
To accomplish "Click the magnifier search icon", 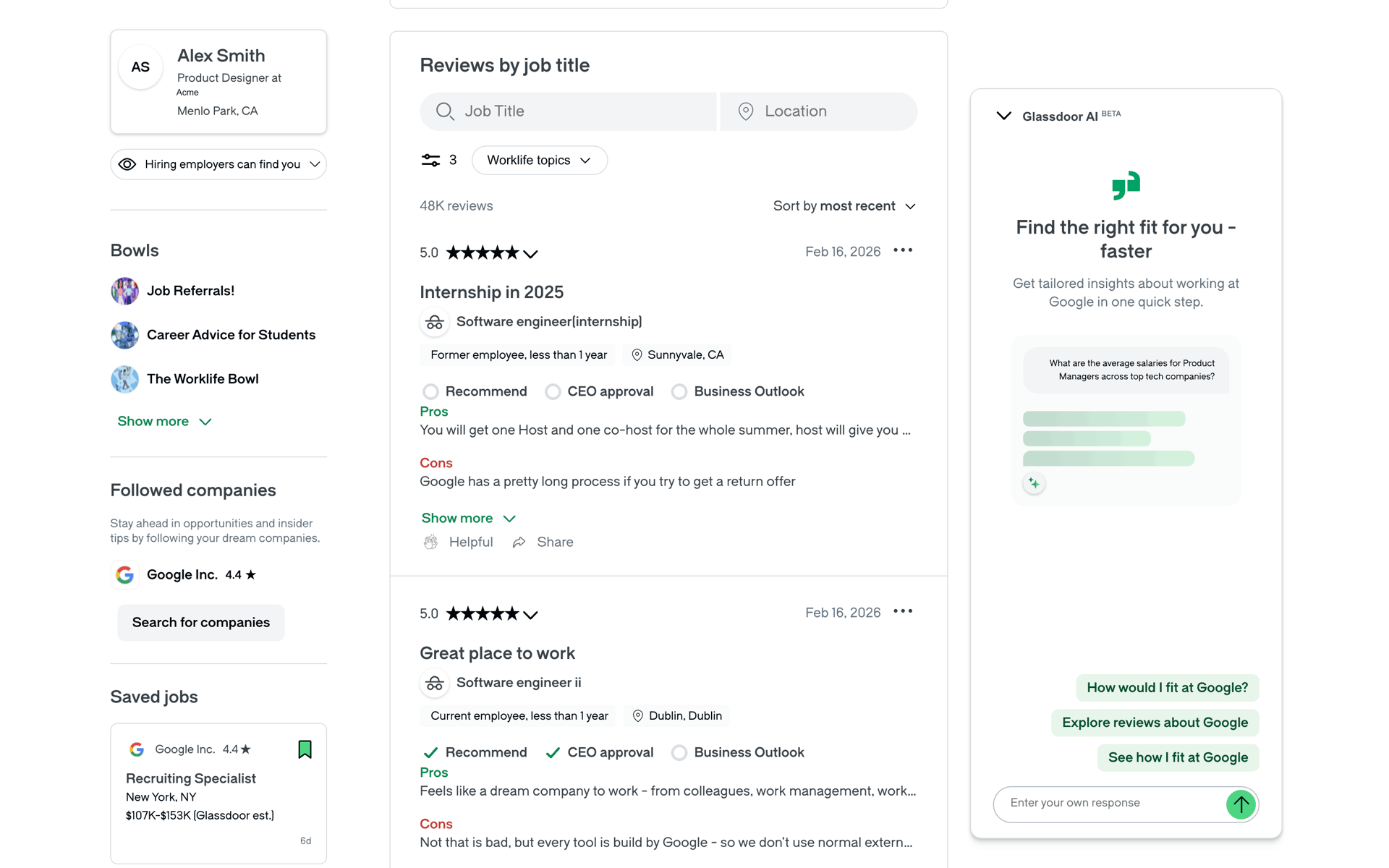I will click(445, 111).
